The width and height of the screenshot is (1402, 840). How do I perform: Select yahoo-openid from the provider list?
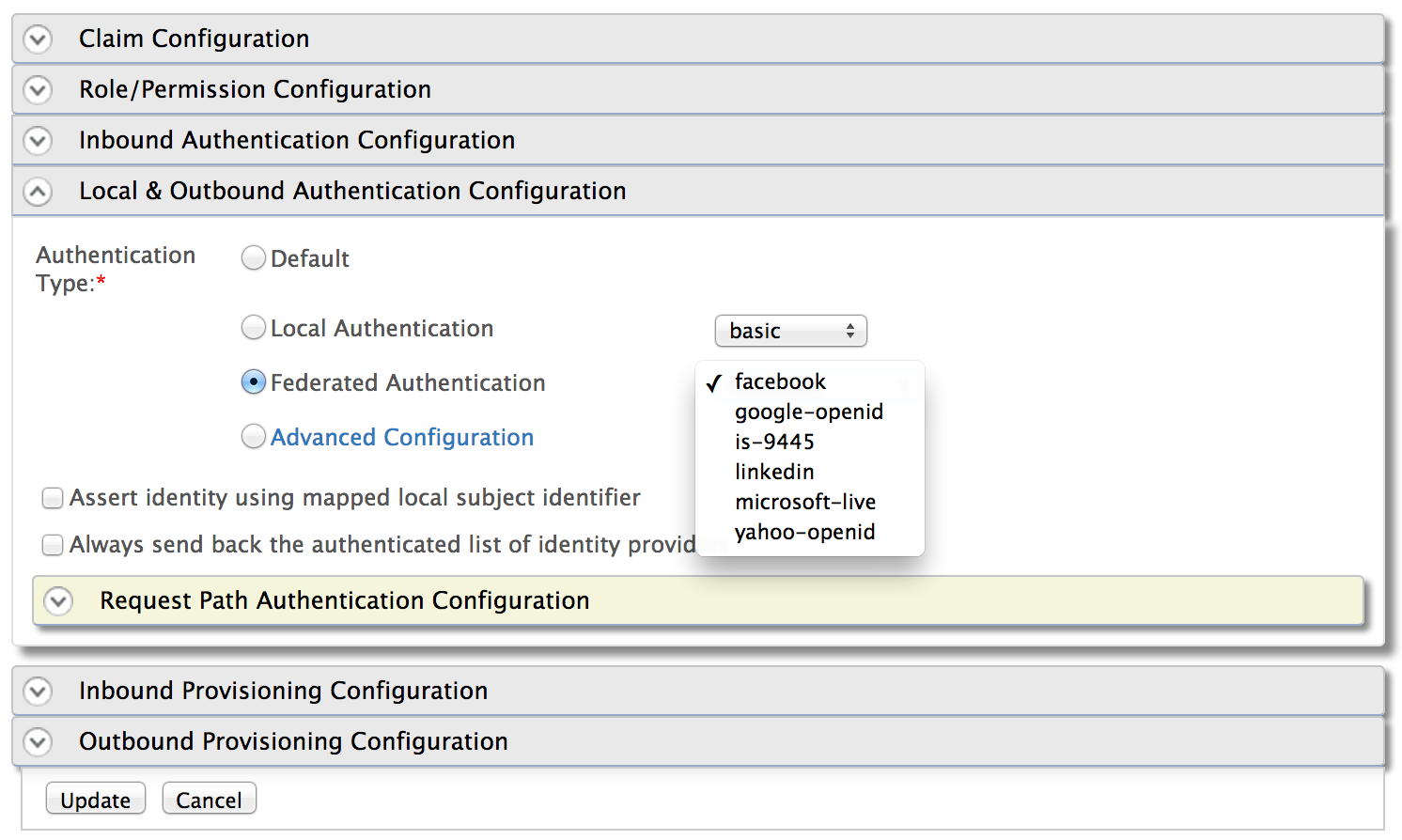pos(804,532)
